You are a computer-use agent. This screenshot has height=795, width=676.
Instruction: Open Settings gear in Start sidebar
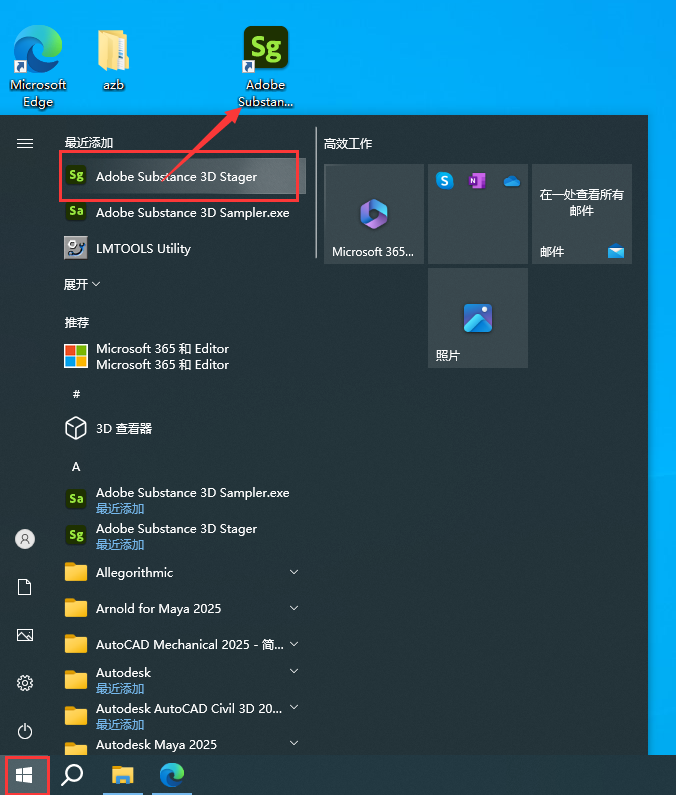pyautogui.click(x=25, y=683)
